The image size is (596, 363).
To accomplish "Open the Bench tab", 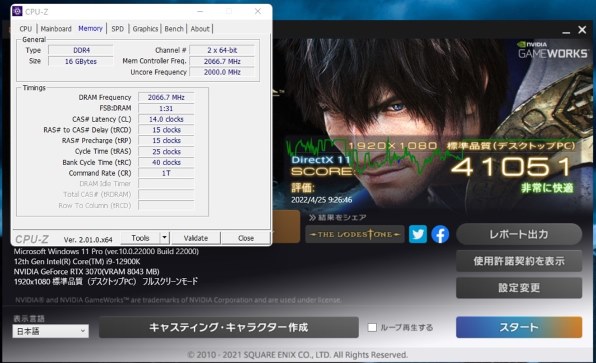I will (x=174, y=29).
